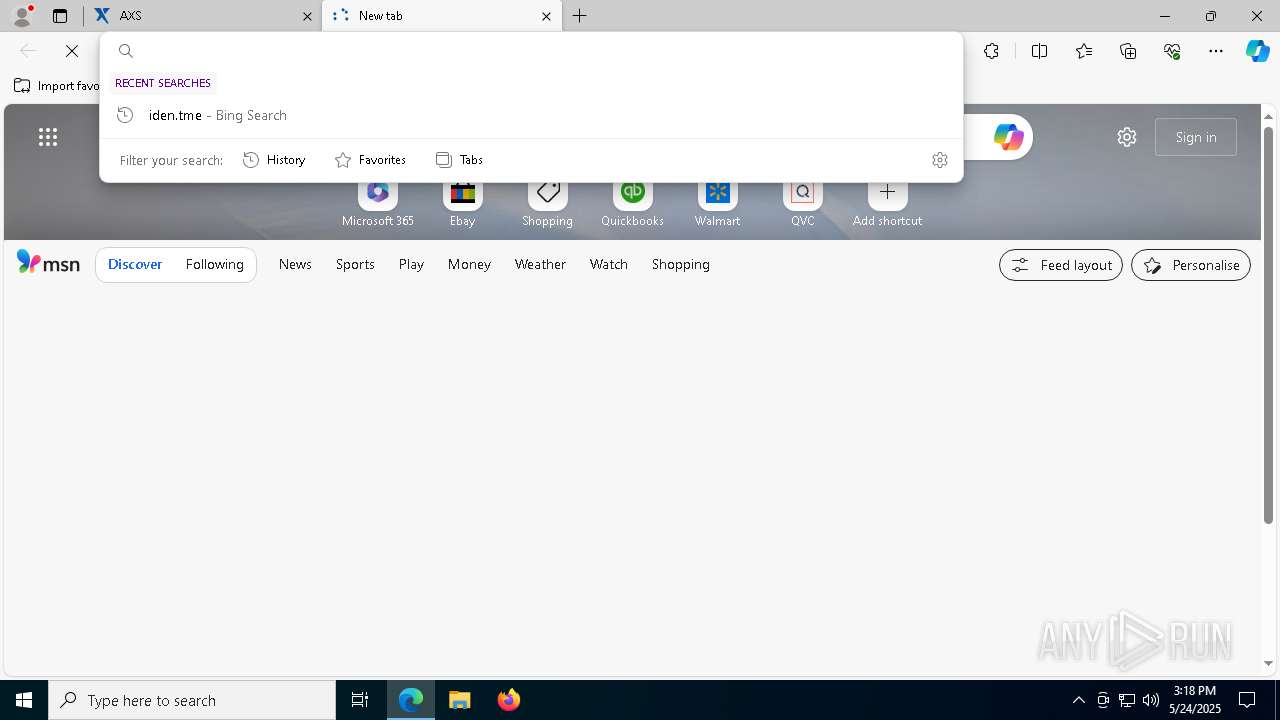Open address bar search settings gear
The height and width of the screenshot is (720, 1280).
click(940, 160)
